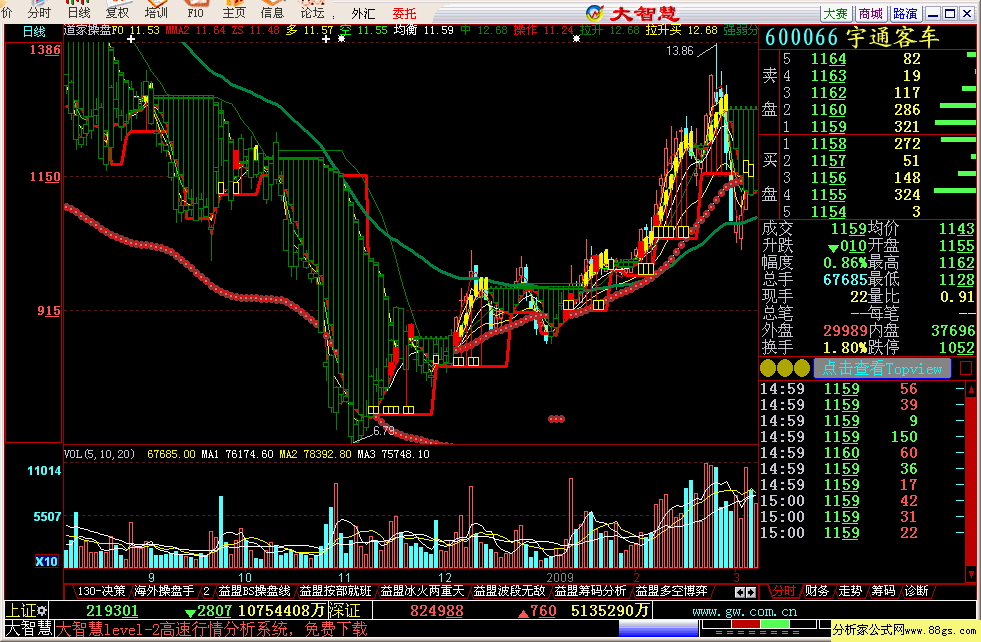Click the 点击查看Topview button

click(882, 369)
